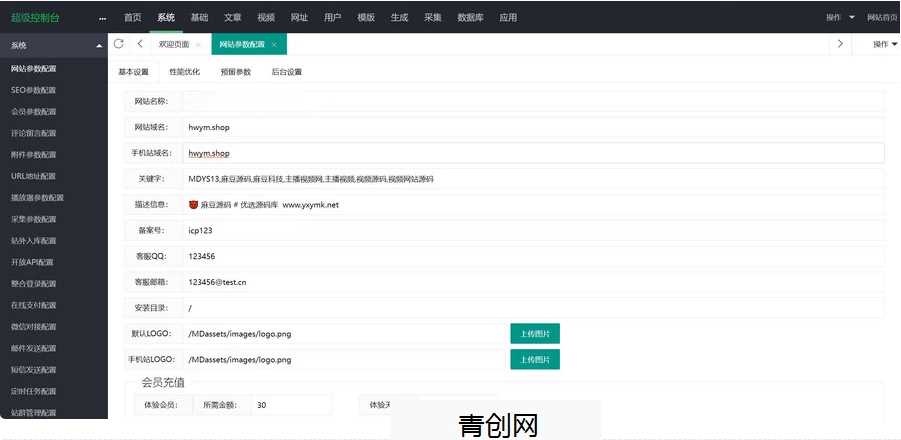Open the 后台设置 tab
Image resolution: width=901 pixels, height=440 pixels.
tap(287, 72)
